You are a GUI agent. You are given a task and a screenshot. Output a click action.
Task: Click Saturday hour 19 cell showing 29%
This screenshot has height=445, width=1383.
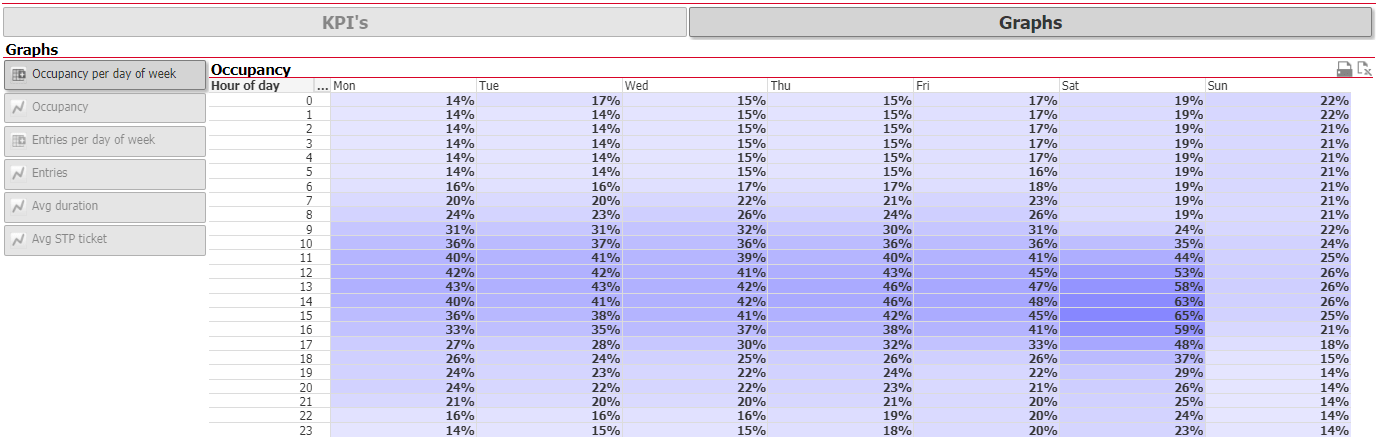pyautogui.click(x=1133, y=372)
